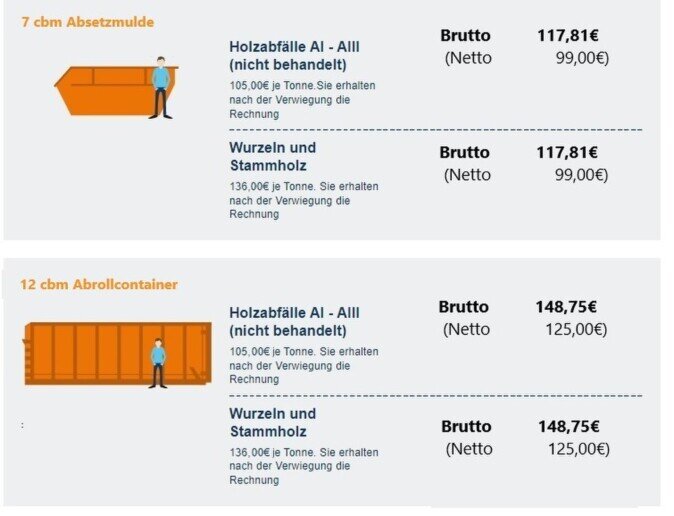Click Netto 125,00€ price for Abrollcontainer Wurzeln
Image resolution: width=674 pixels, height=516 pixels.
click(x=578, y=449)
